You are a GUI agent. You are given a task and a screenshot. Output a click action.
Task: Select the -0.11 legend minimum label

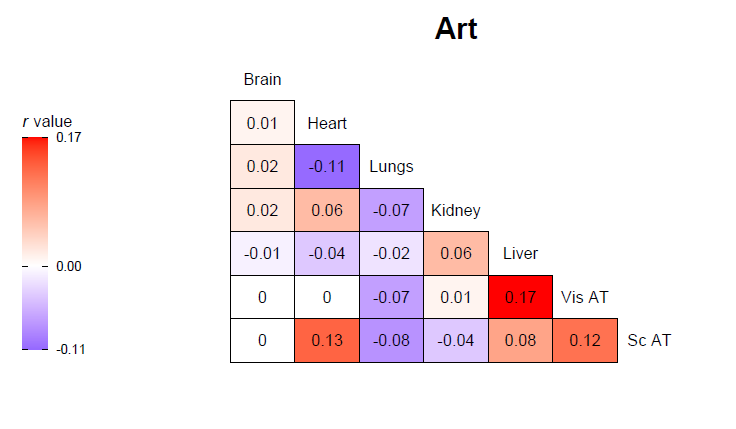69,349
